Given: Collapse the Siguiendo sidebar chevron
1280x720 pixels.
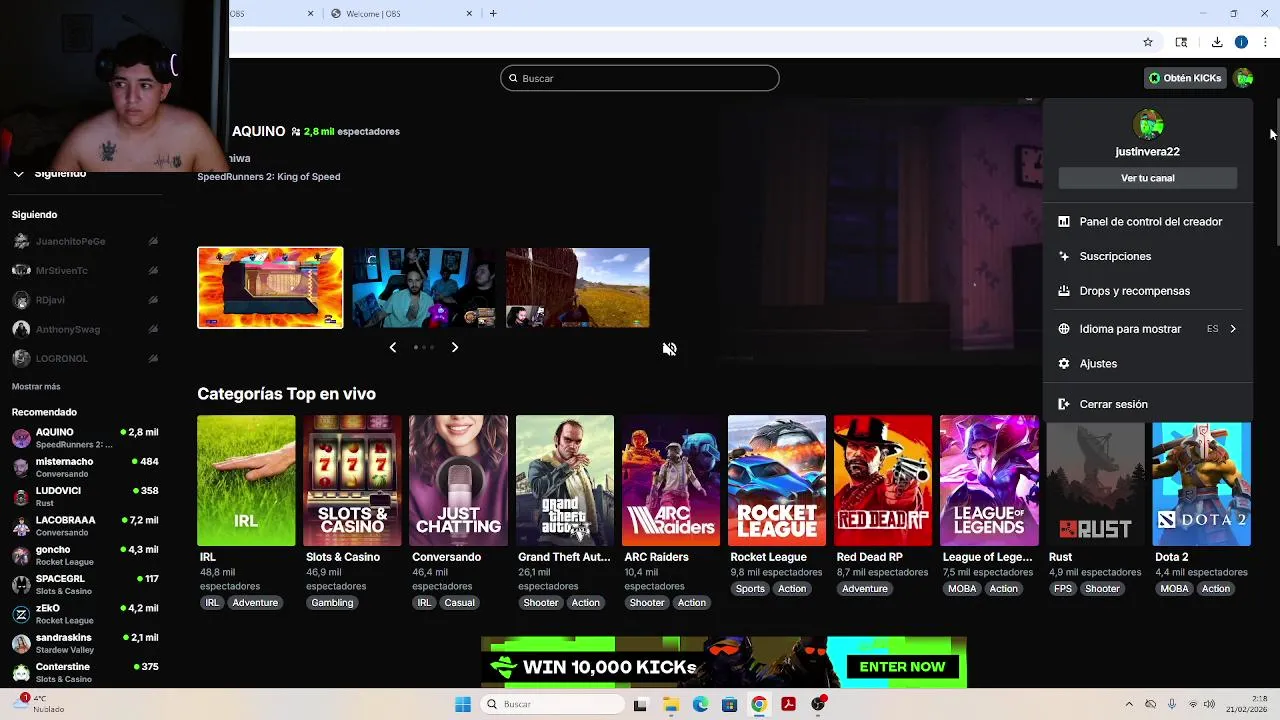Looking at the screenshot, I should 18,174.
